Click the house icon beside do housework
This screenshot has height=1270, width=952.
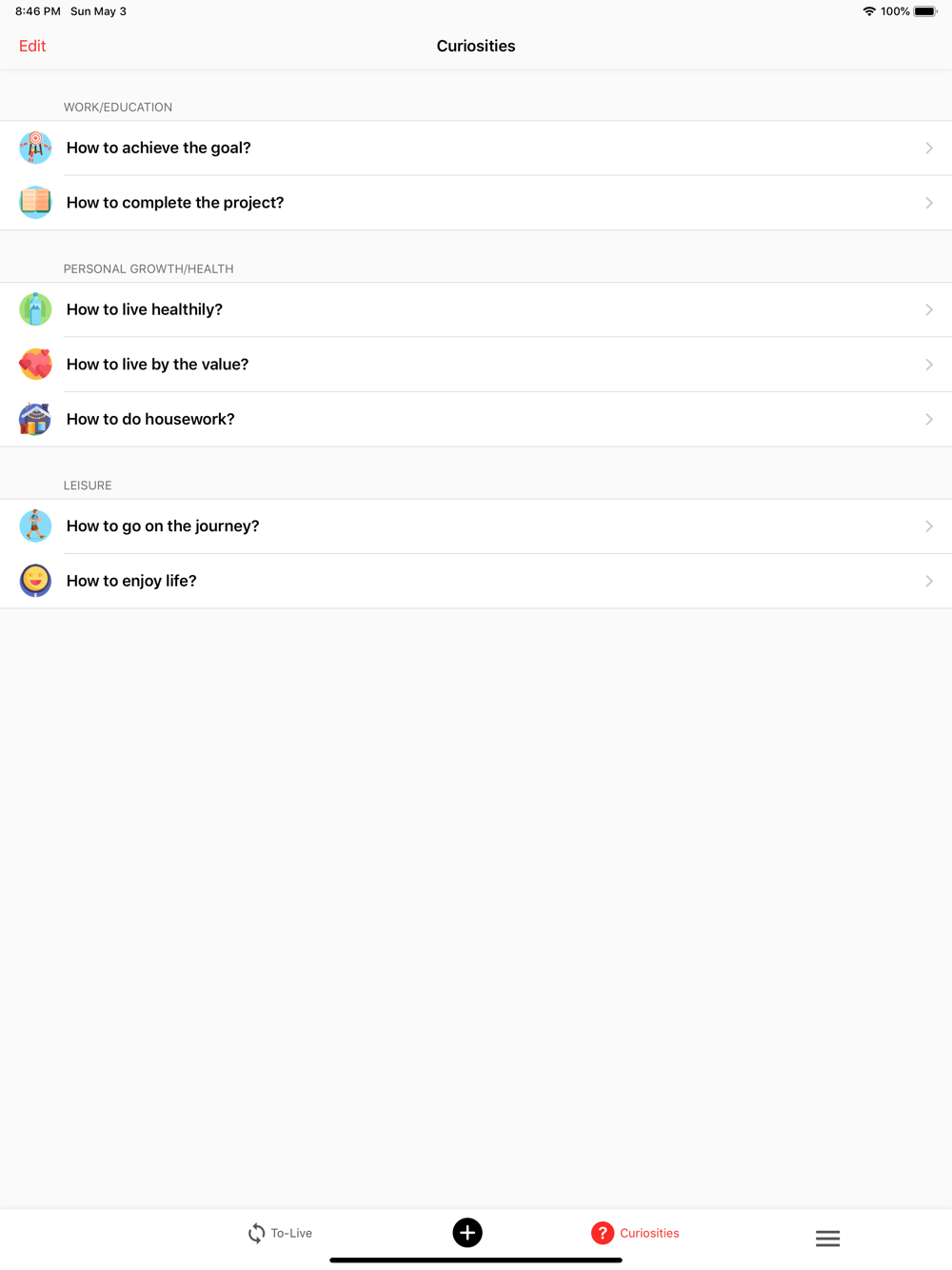click(35, 419)
